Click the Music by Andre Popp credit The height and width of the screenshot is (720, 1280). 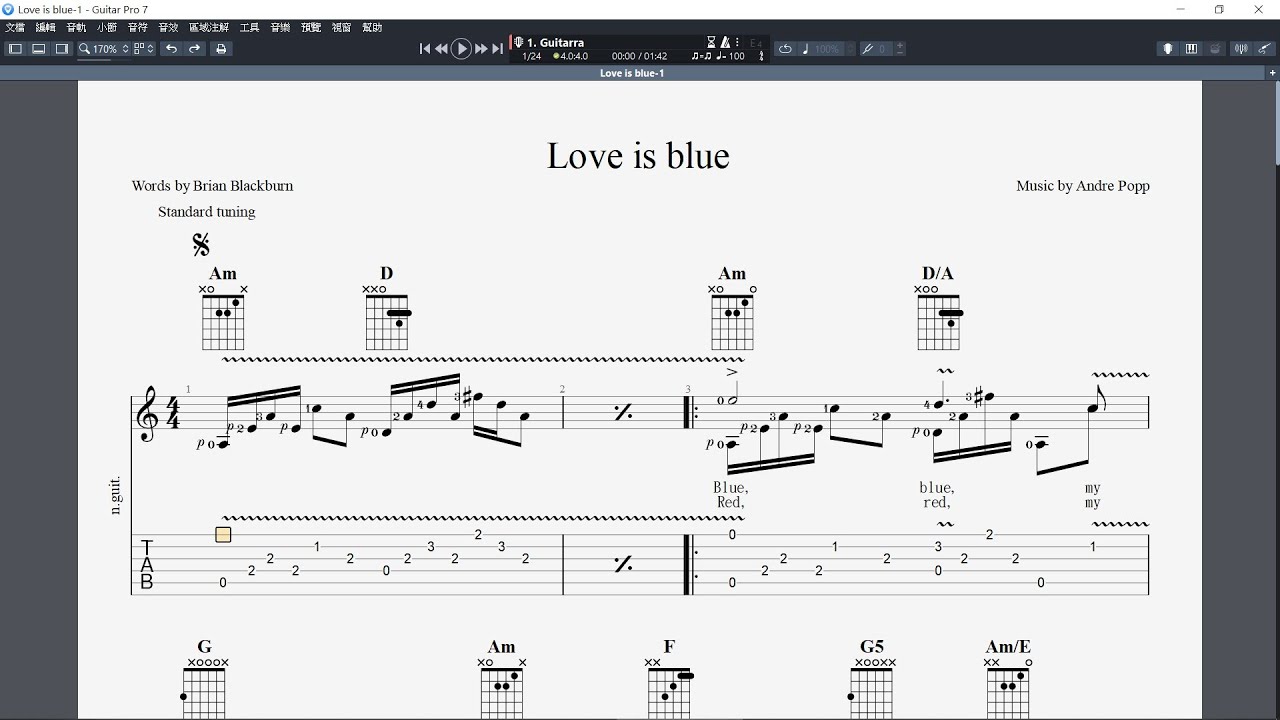pos(1083,186)
